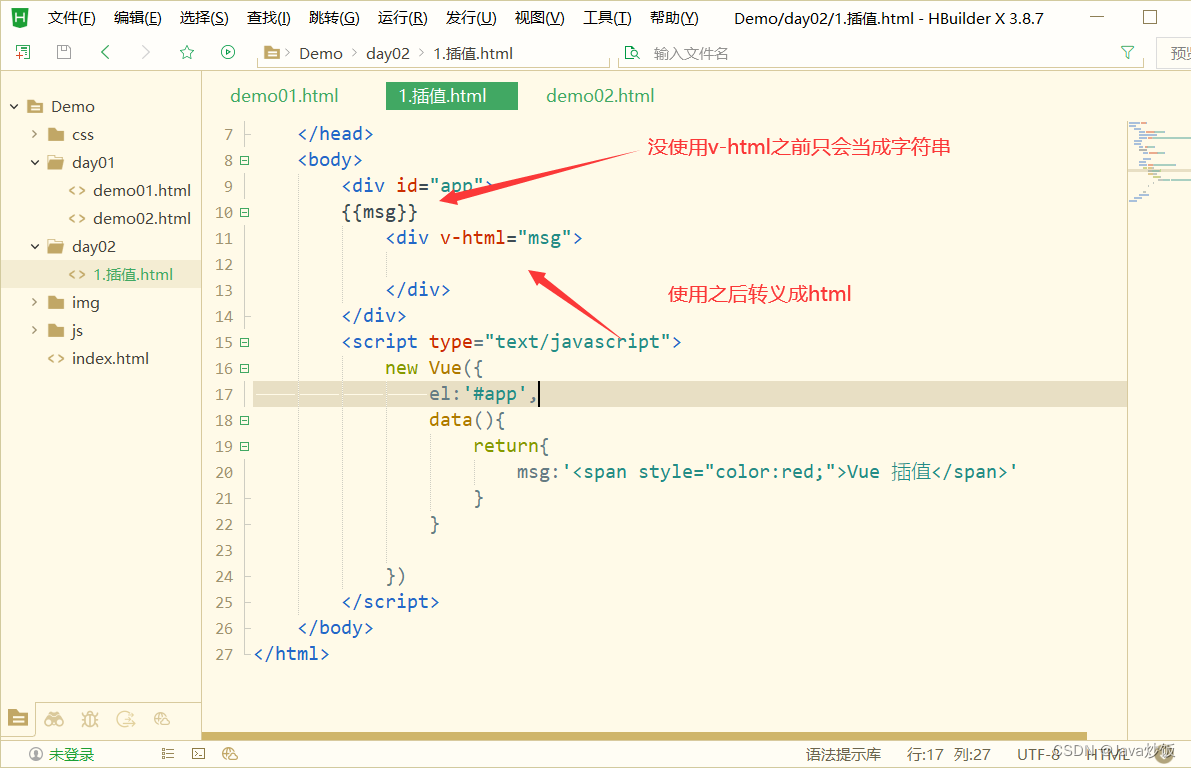Collapse the day01 folder
1191x768 pixels.
[x=35, y=163]
